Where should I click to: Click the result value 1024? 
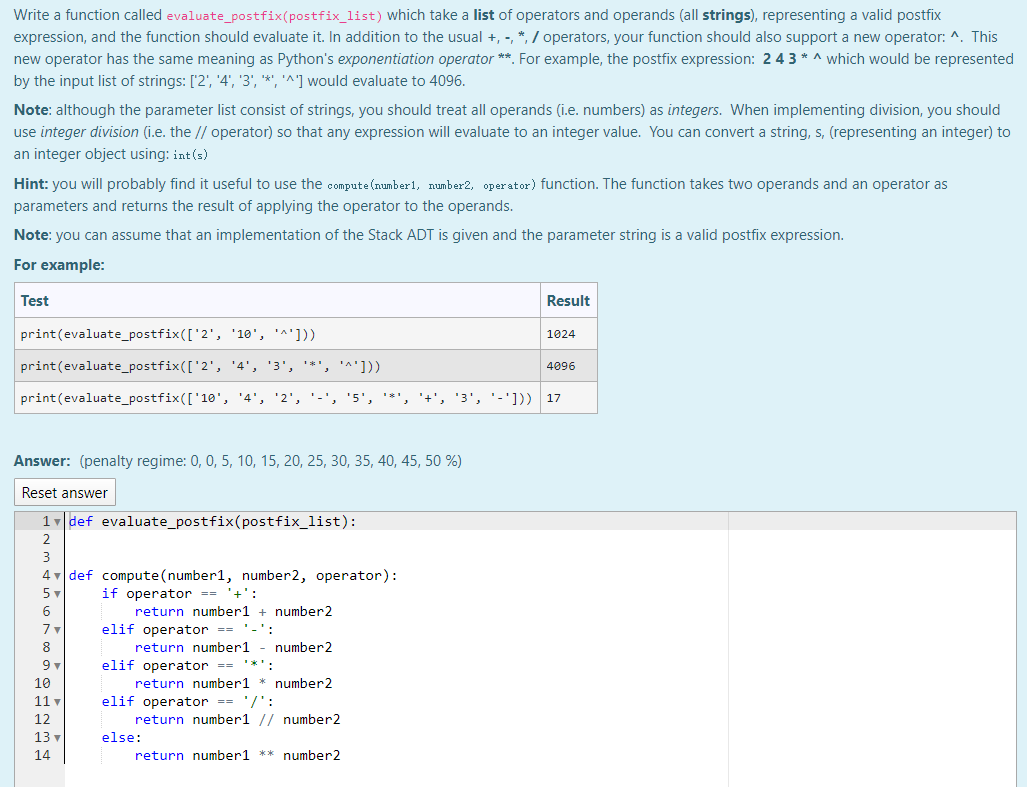(561, 333)
